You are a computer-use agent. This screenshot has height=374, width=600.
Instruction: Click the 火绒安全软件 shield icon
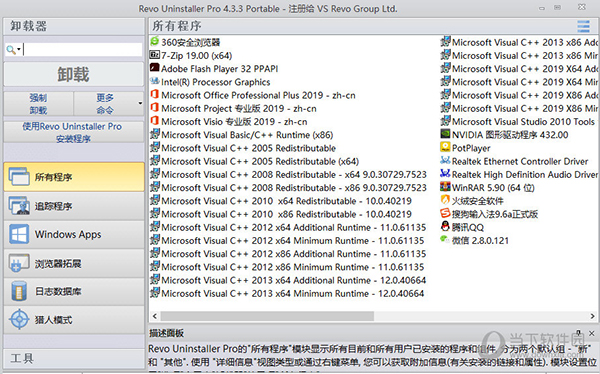point(445,200)
